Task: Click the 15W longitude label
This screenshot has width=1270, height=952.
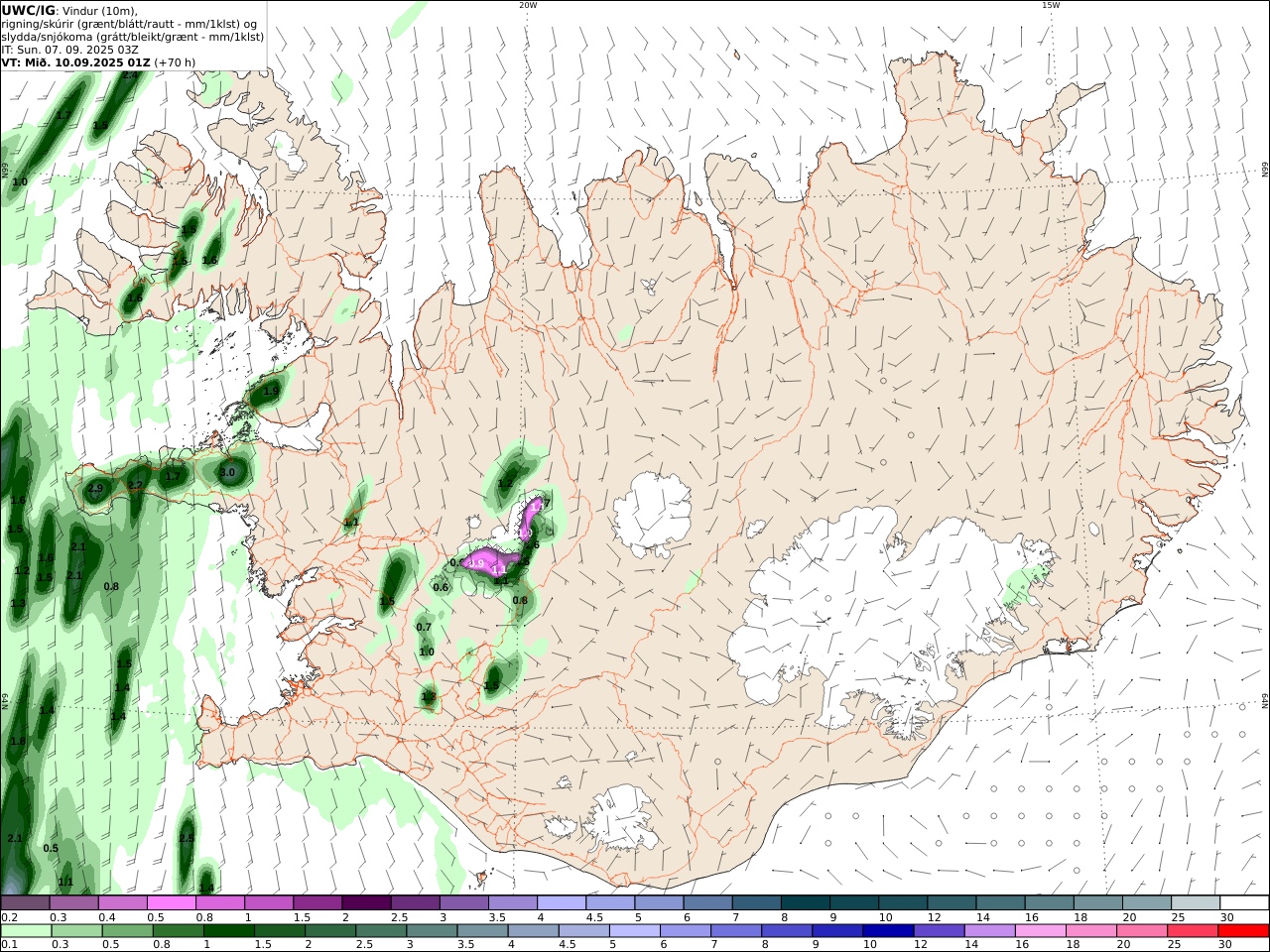Action: [1051, 5]
